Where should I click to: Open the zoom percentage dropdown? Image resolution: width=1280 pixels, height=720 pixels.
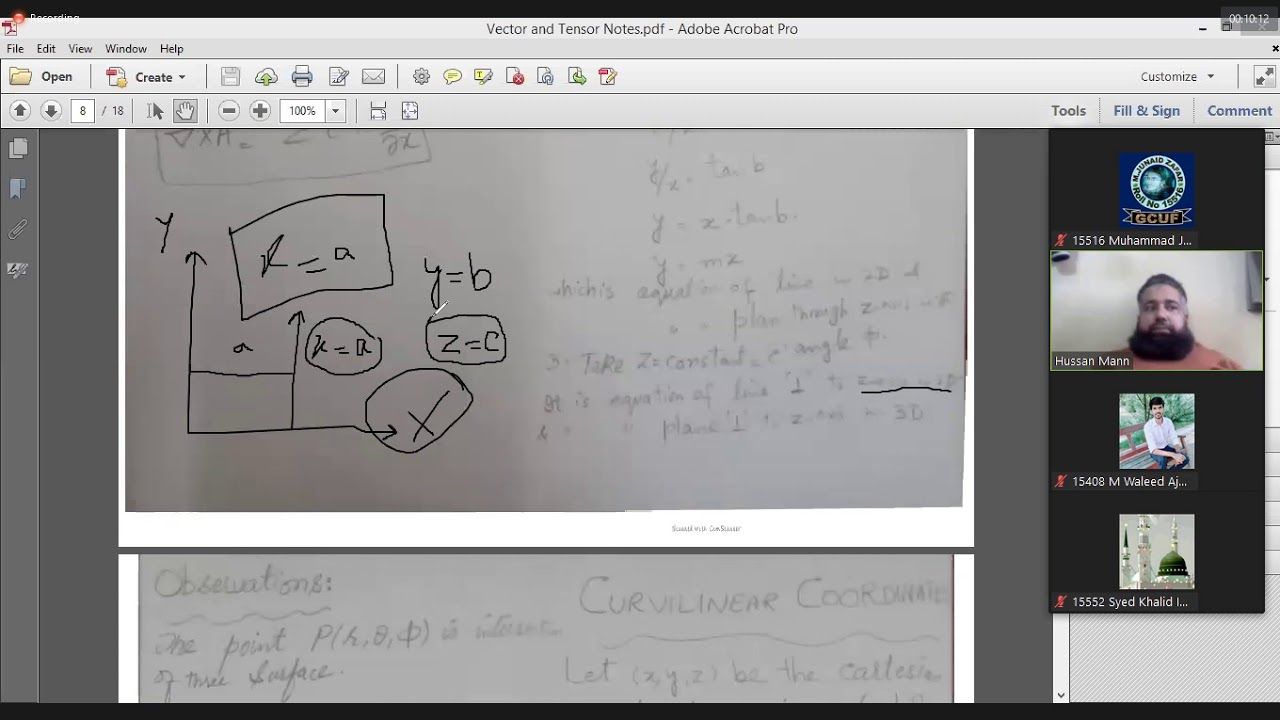pos(336,111)
